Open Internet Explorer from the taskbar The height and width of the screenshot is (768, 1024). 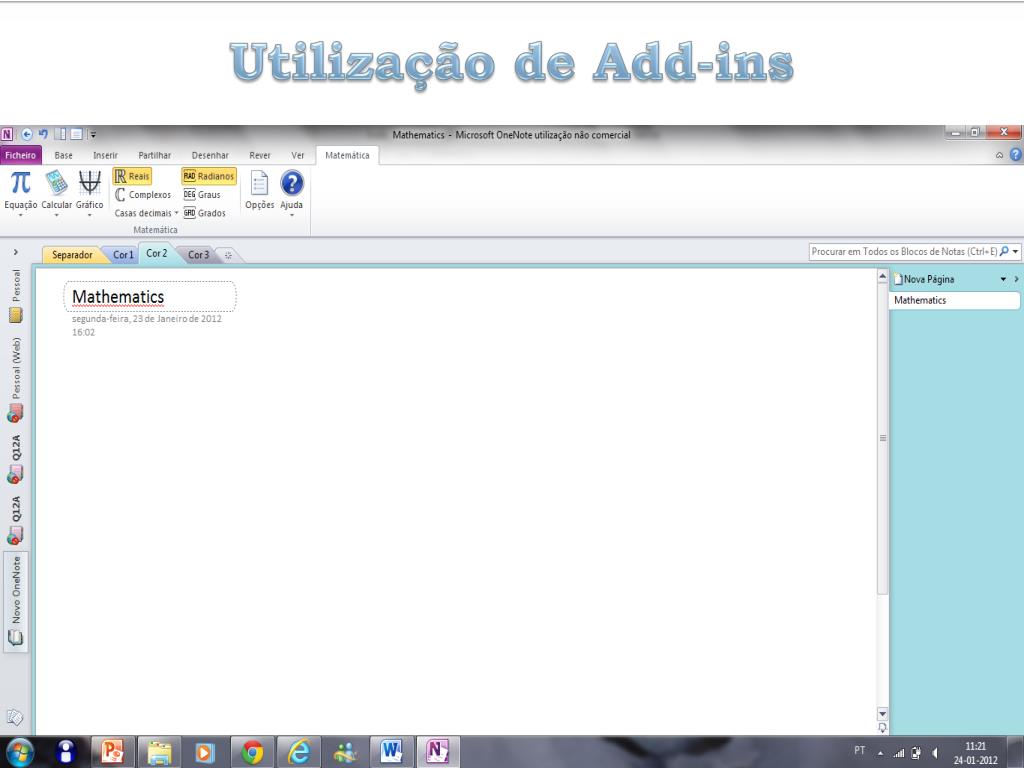[x=299, y=752]
